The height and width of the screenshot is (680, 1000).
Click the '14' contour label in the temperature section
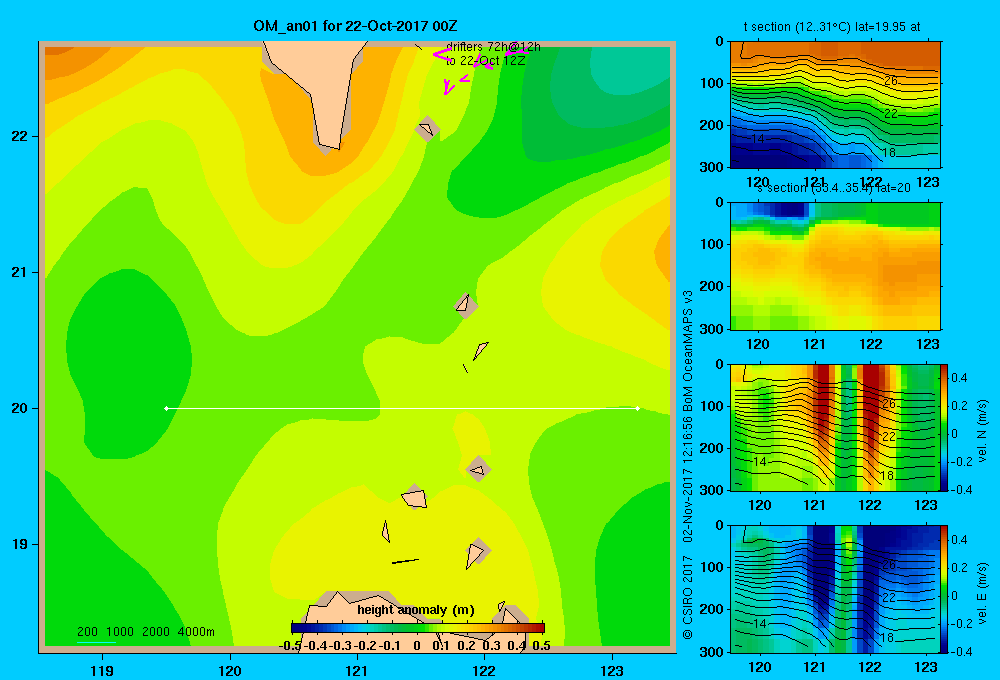[757, 139]
